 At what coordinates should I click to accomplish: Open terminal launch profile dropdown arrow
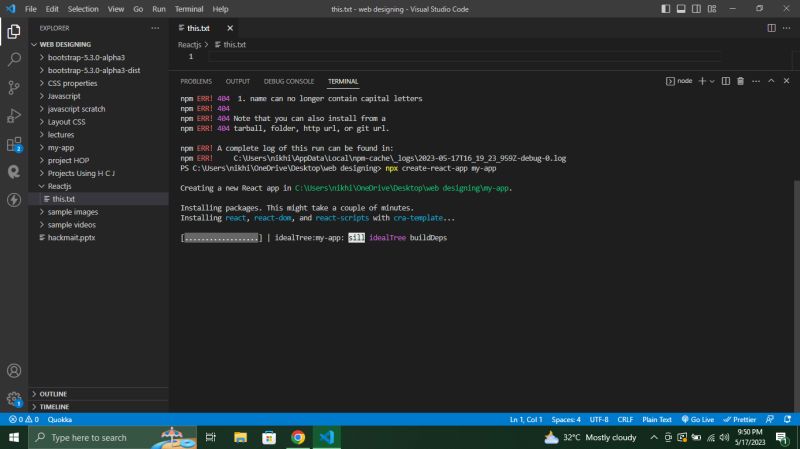[712, 81]
